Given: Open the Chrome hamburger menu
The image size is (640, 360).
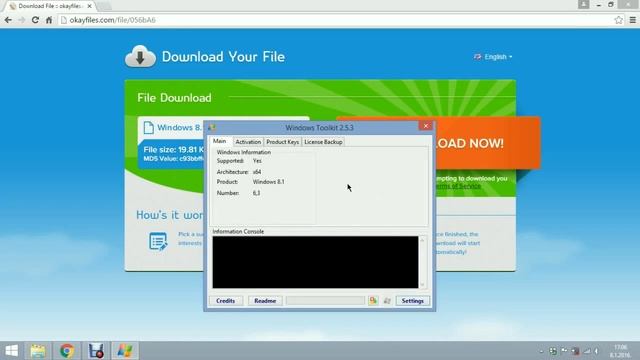Looking at the screenshot, I should (633, 20).
